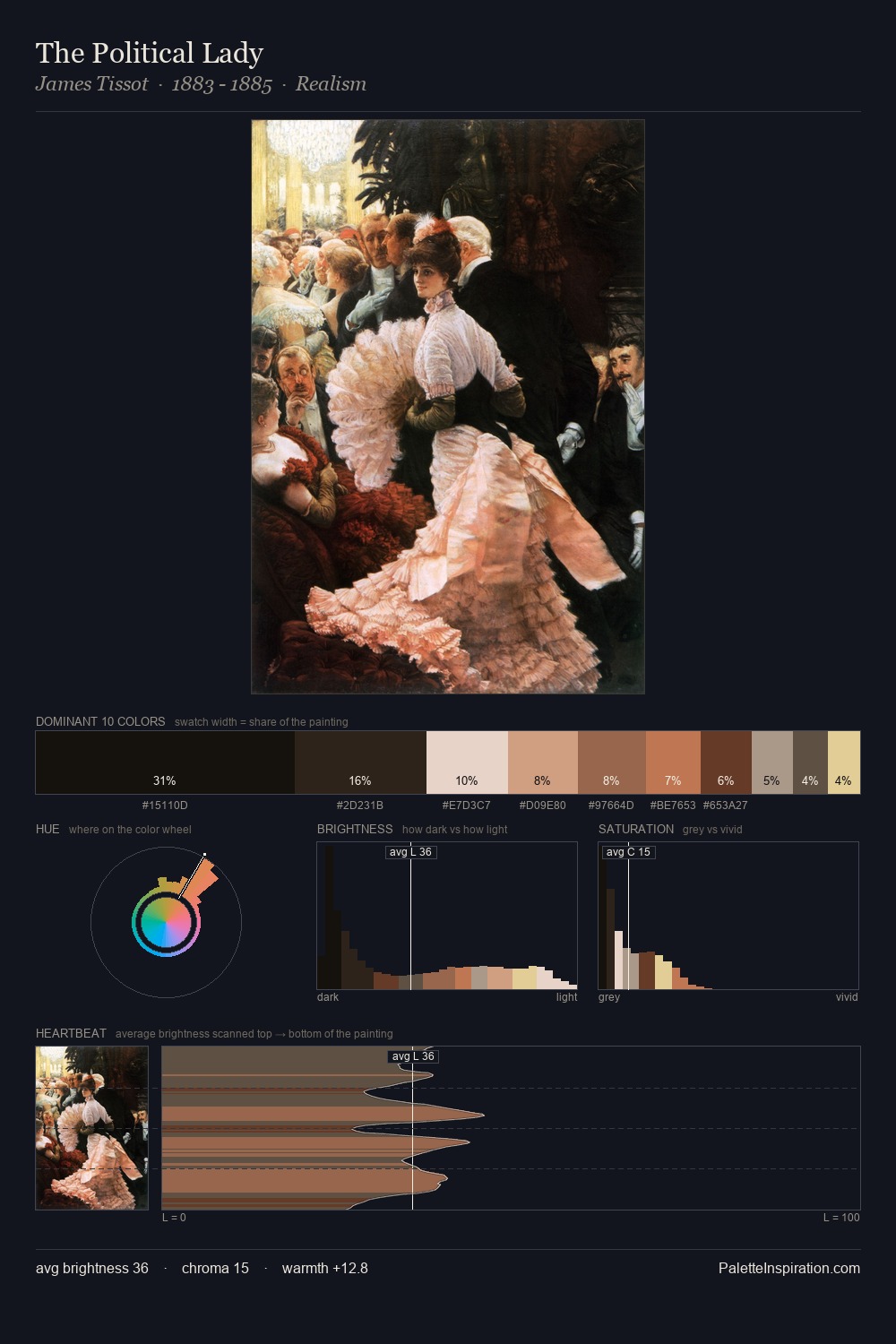
Task: Click the 'SATURATION' section heading
Action: click(x=636, y=830)
